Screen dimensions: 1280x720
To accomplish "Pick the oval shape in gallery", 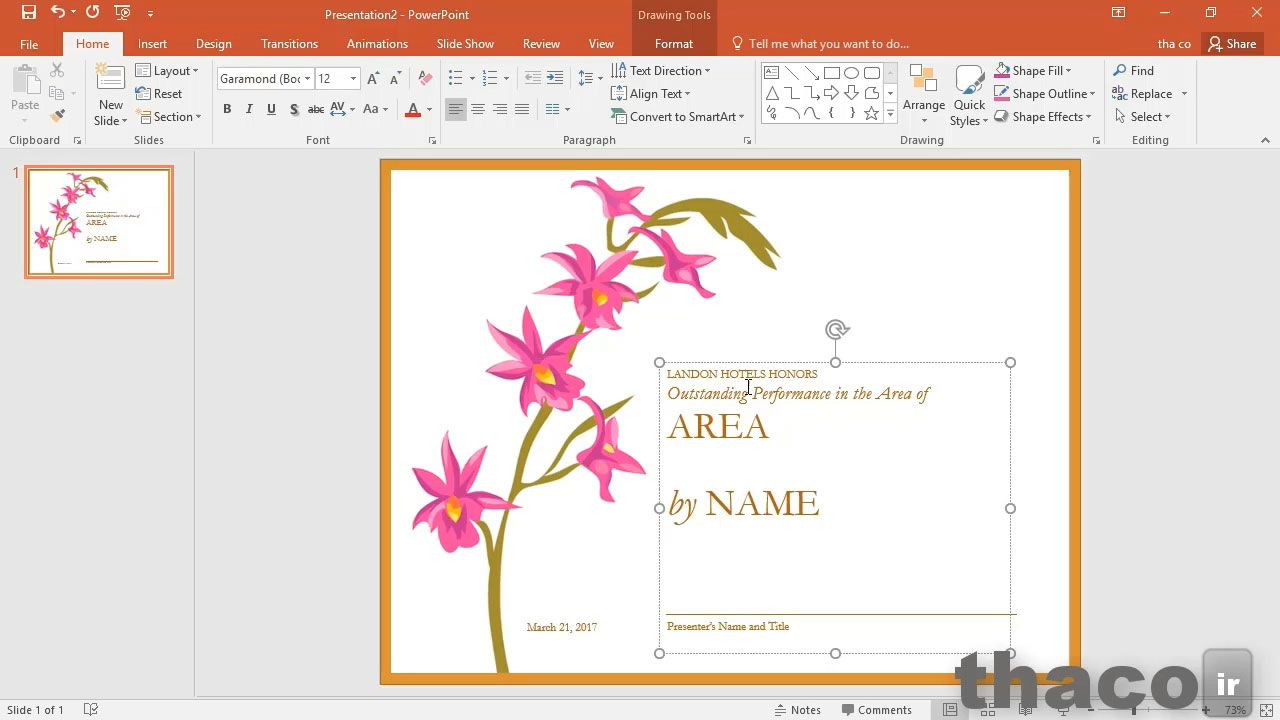I will tap(851, 73).
